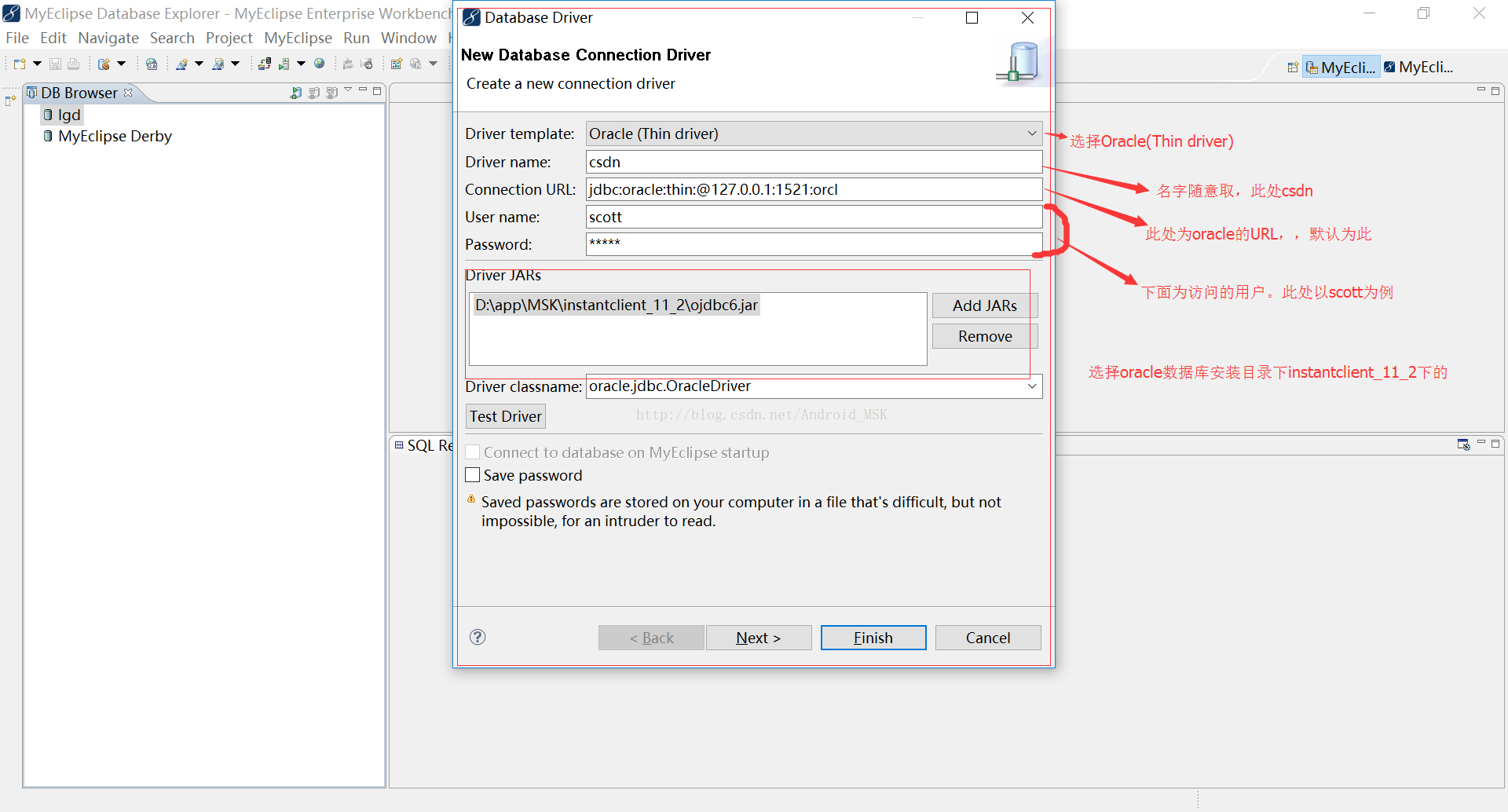
Task: Open the File menu
Action: pyautogui.click(x=17, y=38)
